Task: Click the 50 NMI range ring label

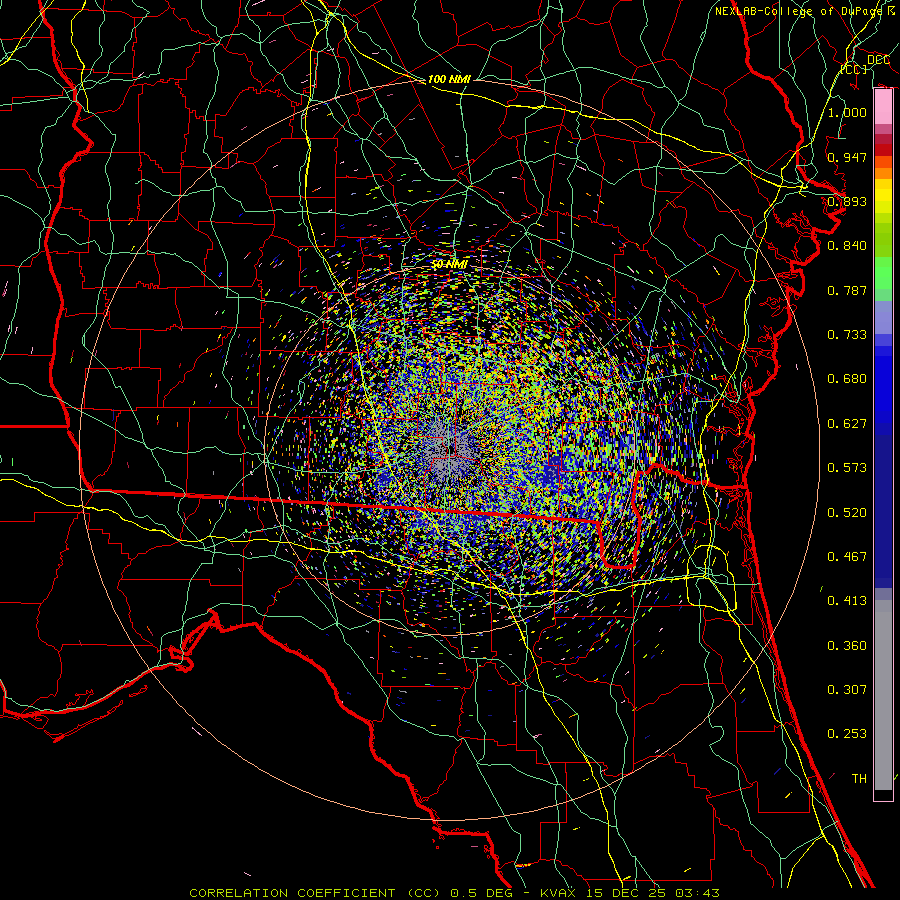Action: (x=449, y=265)
